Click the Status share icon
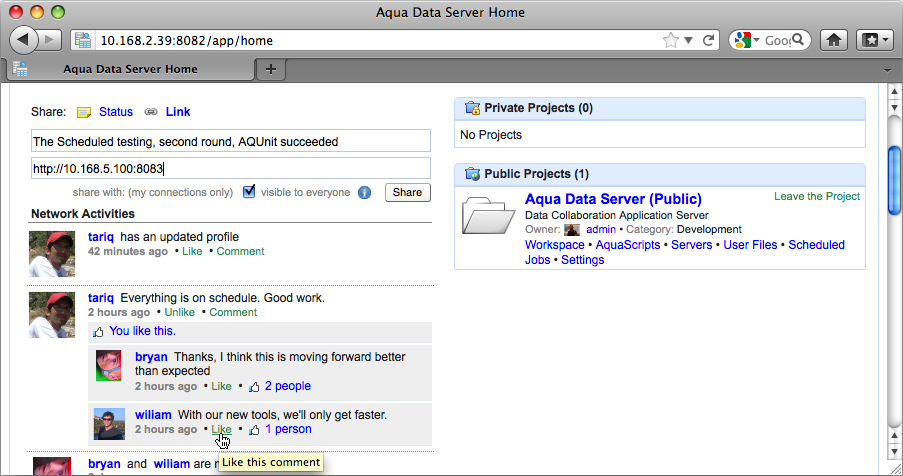 click(84, 112)
